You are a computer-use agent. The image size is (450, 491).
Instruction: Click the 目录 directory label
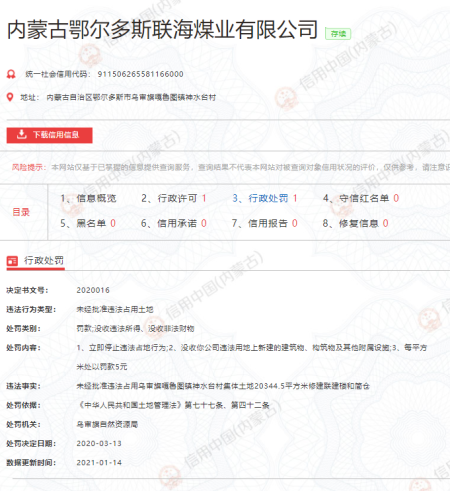21,212
